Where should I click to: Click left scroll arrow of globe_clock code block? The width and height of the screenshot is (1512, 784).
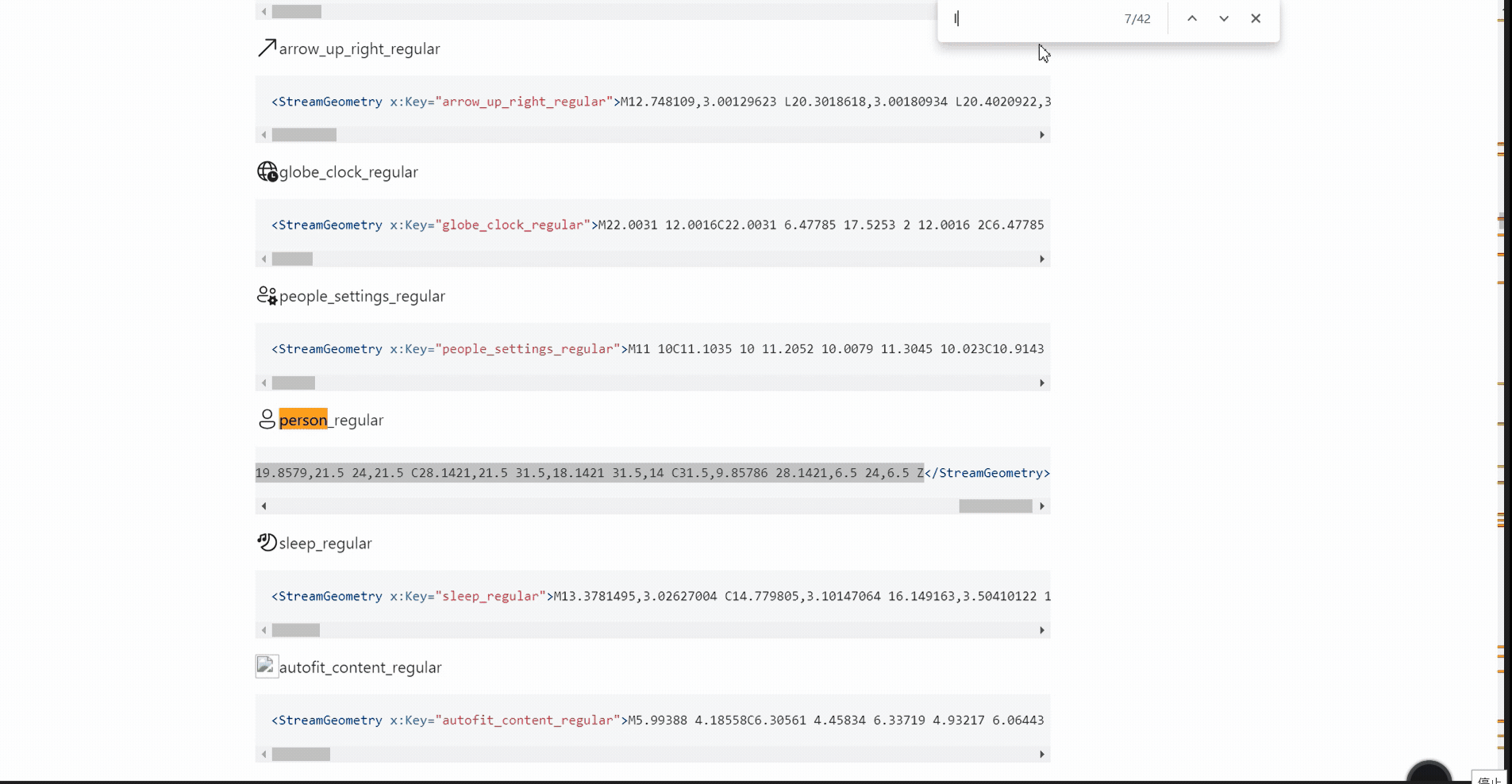264,259
